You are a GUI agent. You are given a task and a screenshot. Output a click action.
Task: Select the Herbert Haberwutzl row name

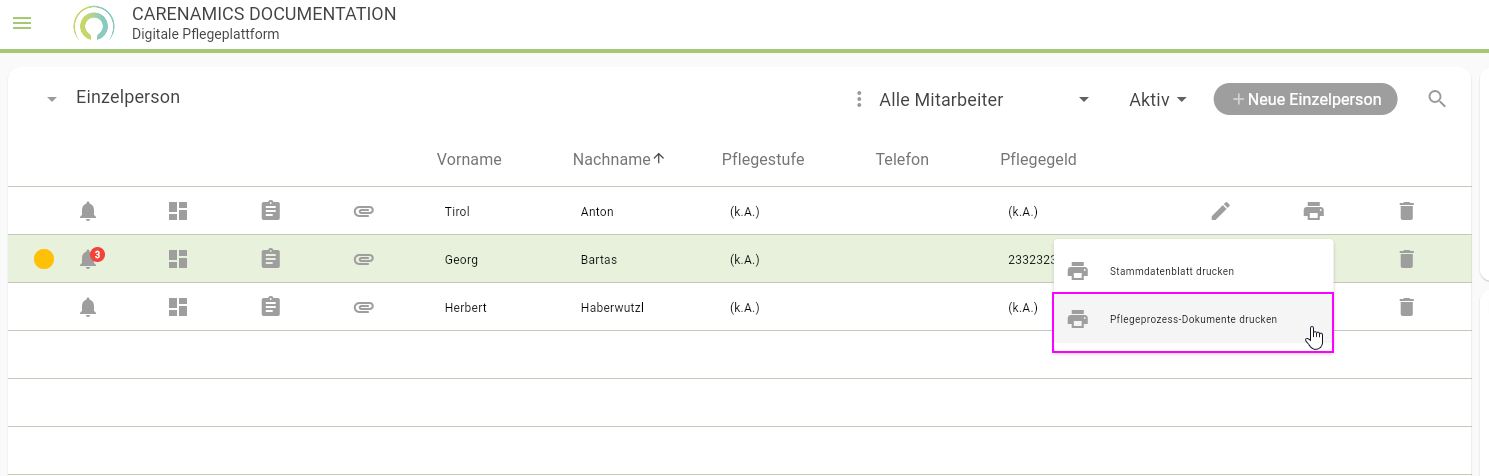click(465, 307)
